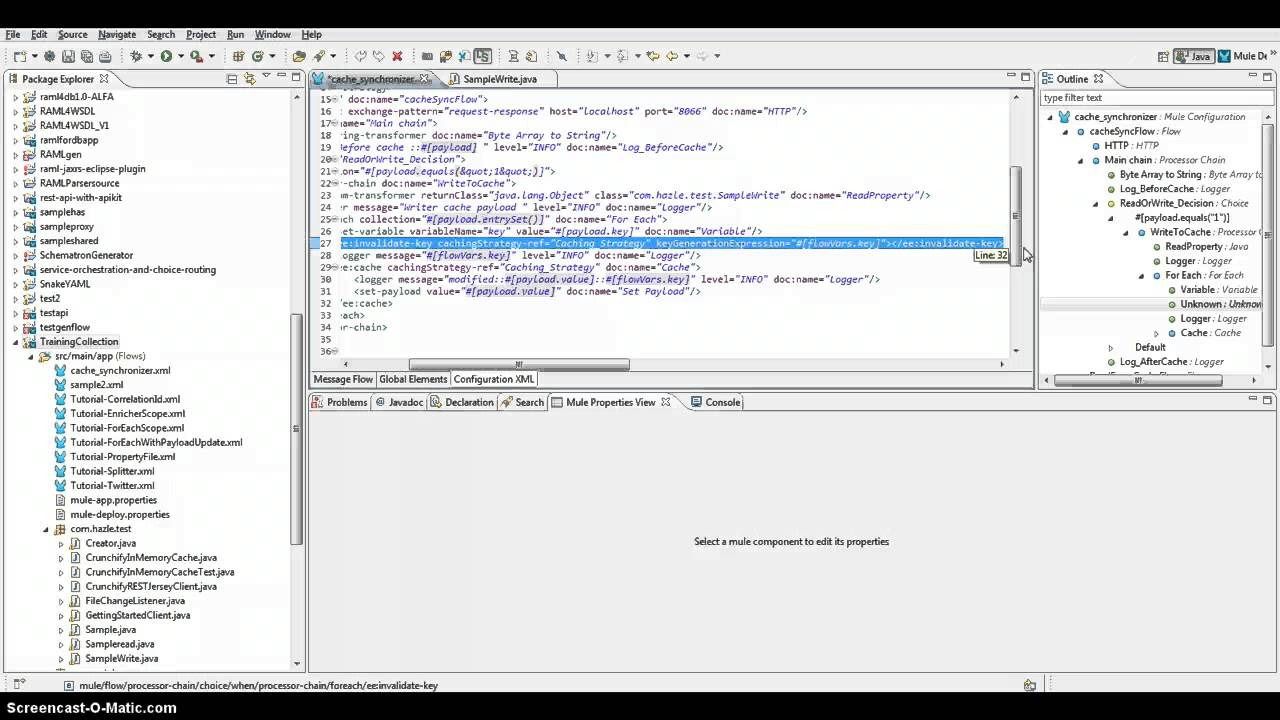Collapse the Main chain outline node

click(1080, 160)
